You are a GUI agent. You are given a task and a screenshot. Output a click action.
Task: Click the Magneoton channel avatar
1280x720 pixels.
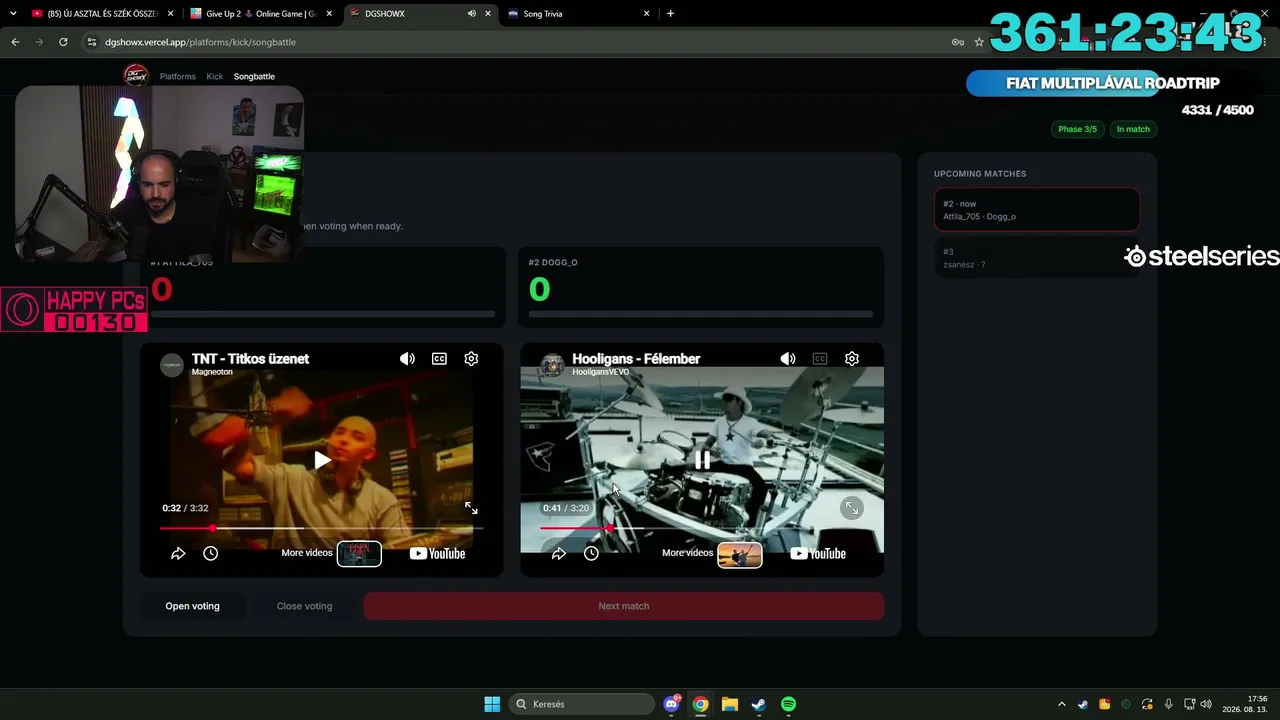pos(172,364)
